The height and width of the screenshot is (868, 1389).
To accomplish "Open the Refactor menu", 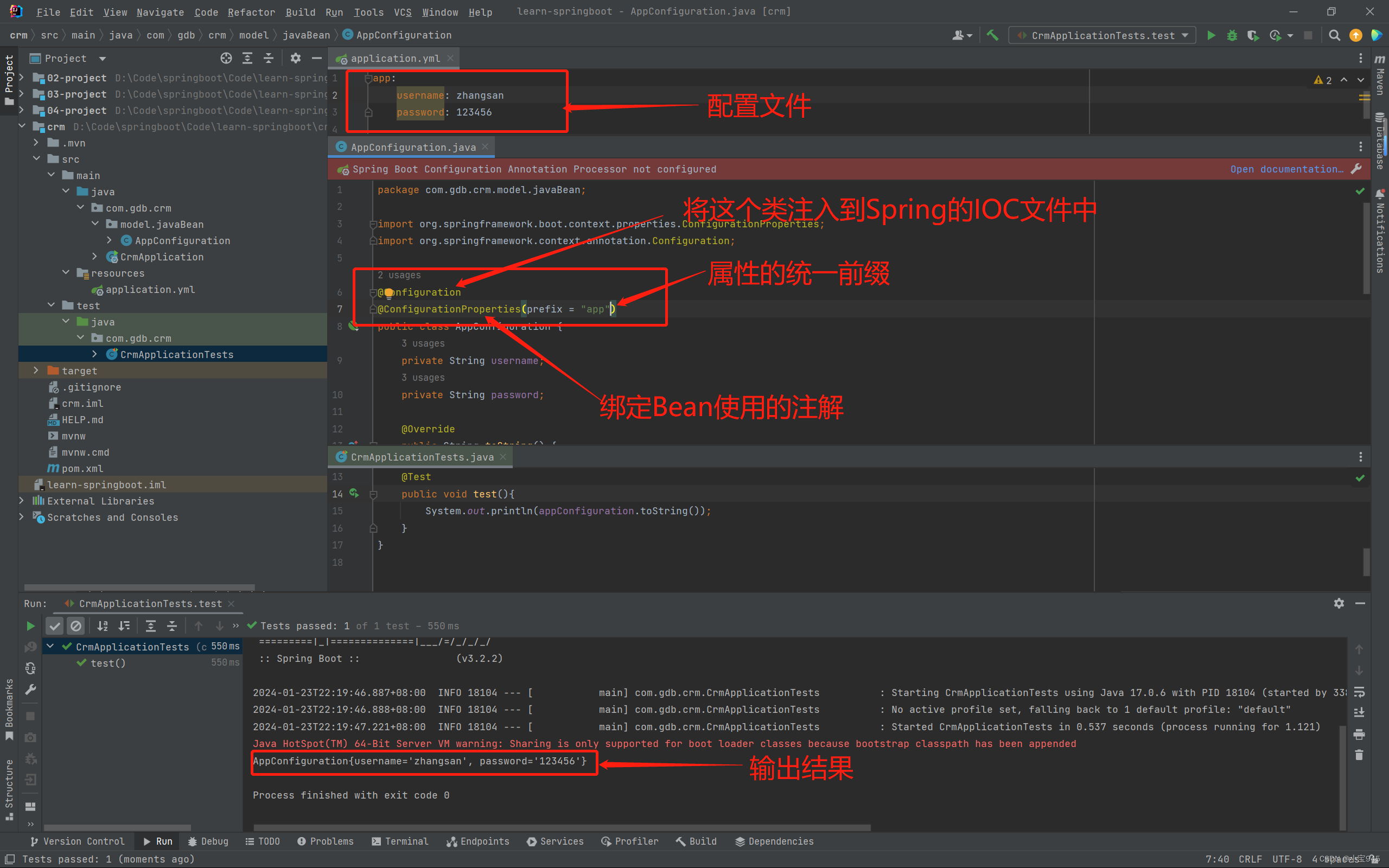I will pyautogui.click(x=251, y=12).
